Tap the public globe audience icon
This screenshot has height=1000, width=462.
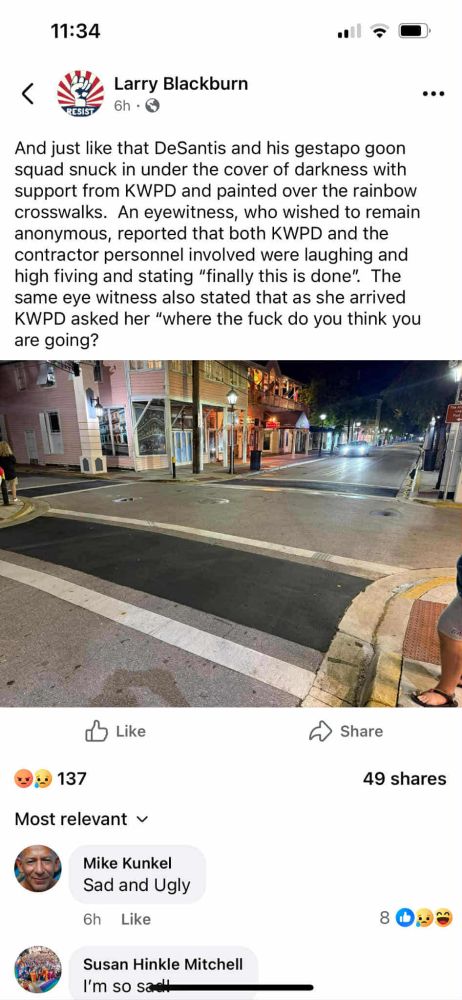(152, 107)
